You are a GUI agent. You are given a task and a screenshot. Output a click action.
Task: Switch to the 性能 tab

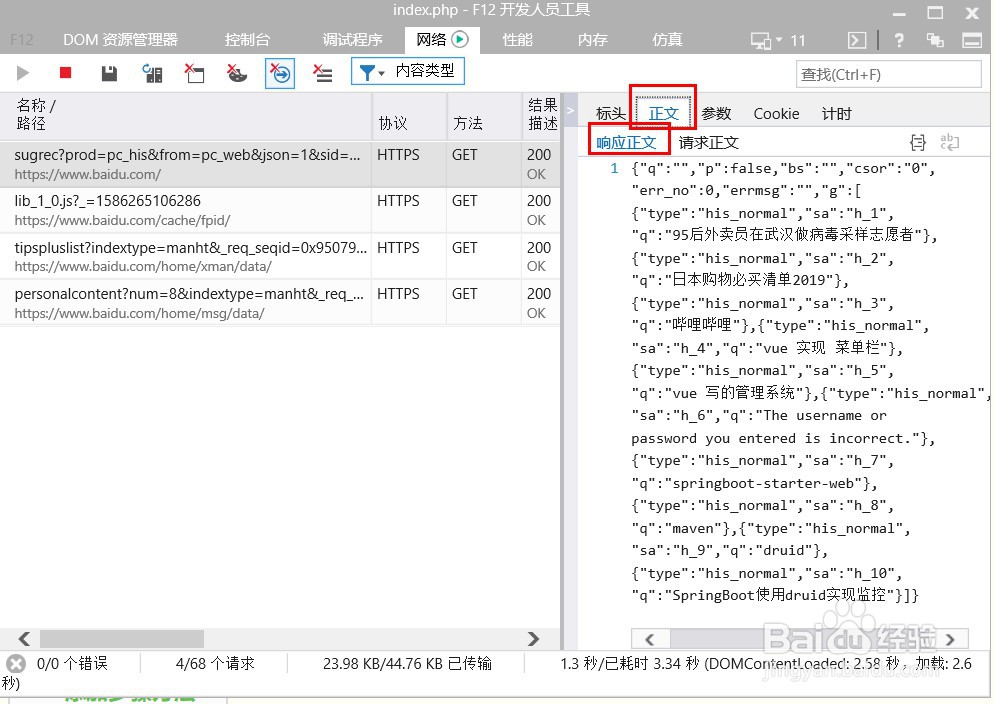[517, 40]
